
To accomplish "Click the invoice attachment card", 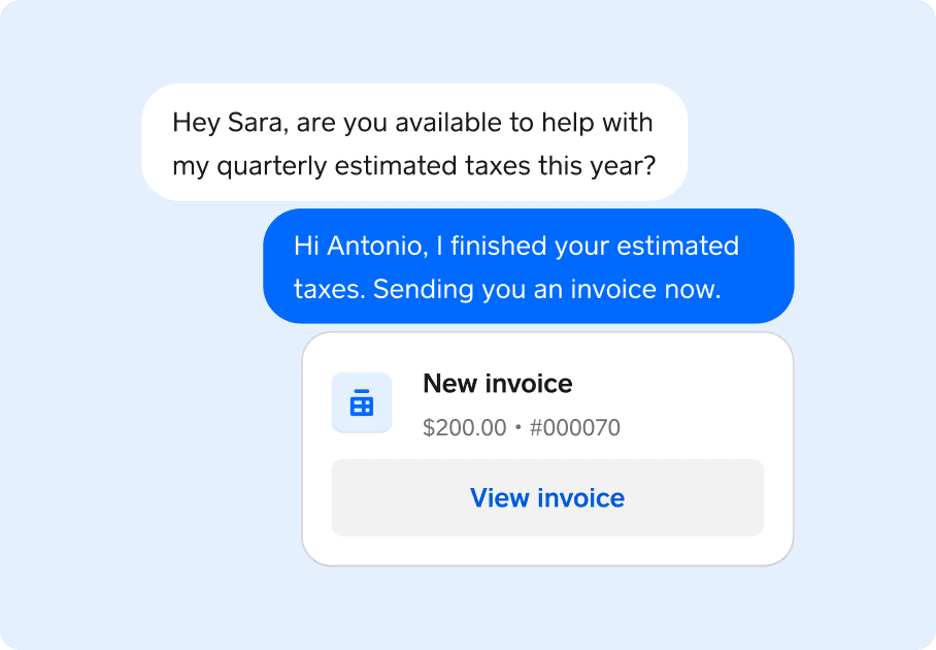I will click(x=548, y=447).
